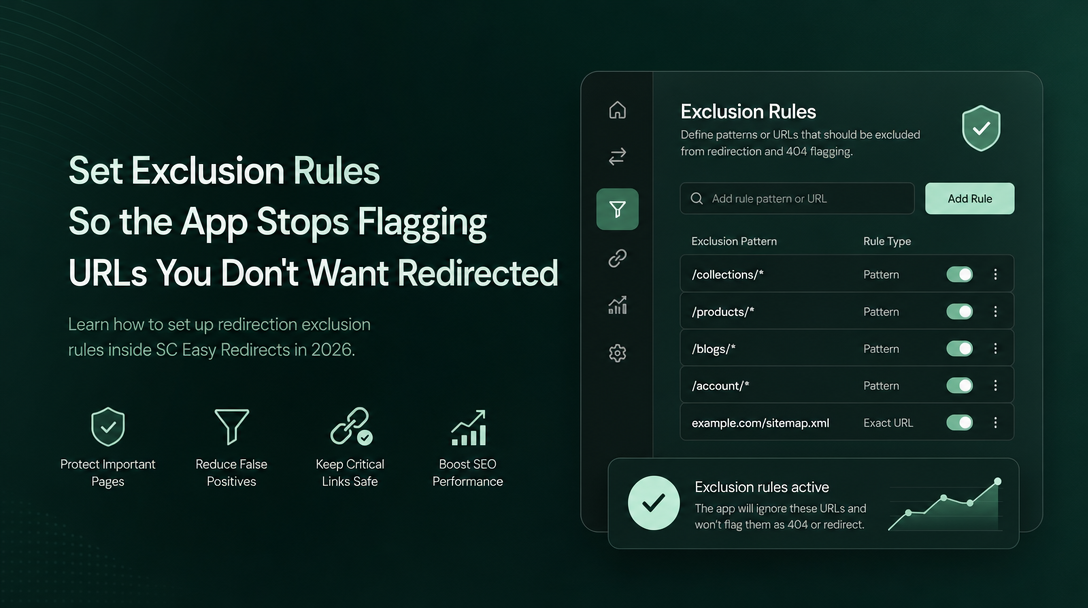The image size is (1088, 608).
Task: Open options menu for /collections/* rule
Action: [995, 274]
